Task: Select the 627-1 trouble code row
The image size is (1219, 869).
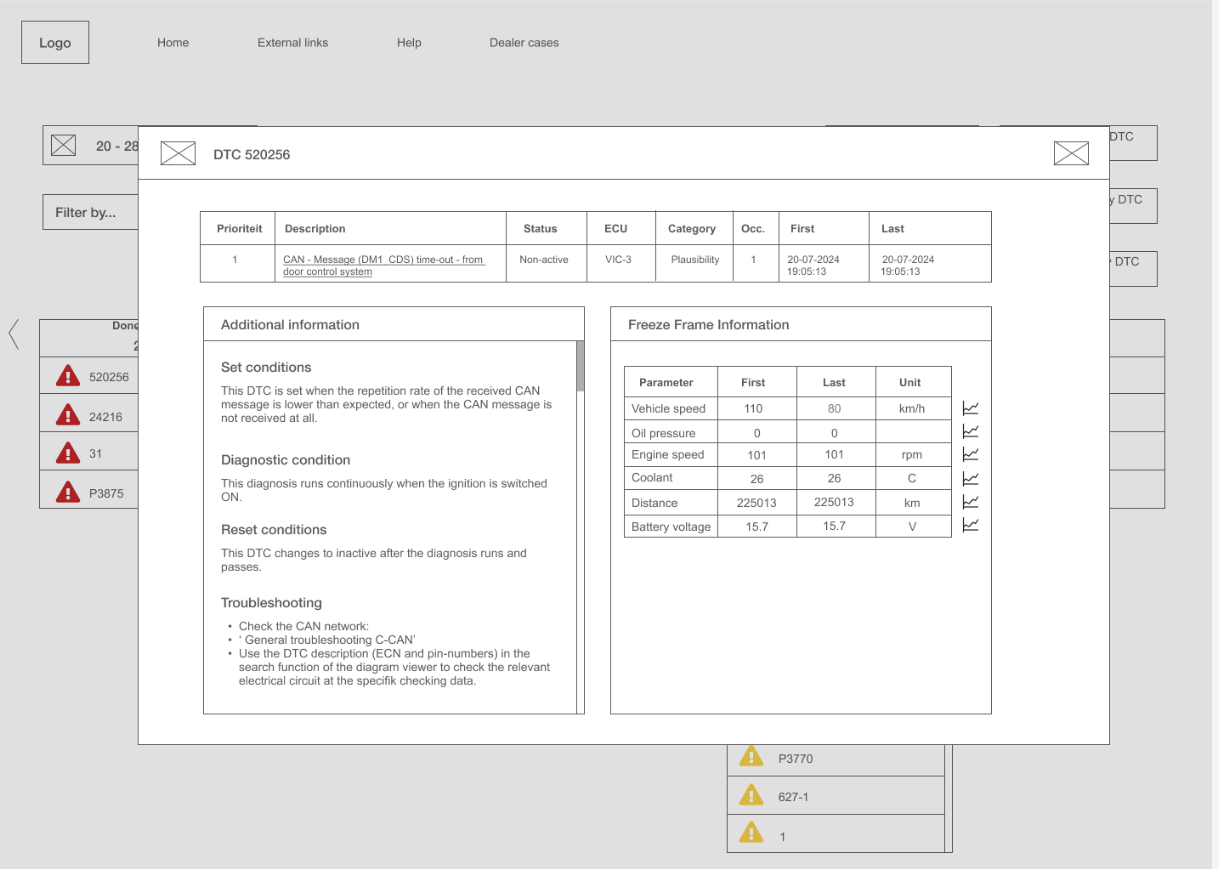Action: (835, 797)
